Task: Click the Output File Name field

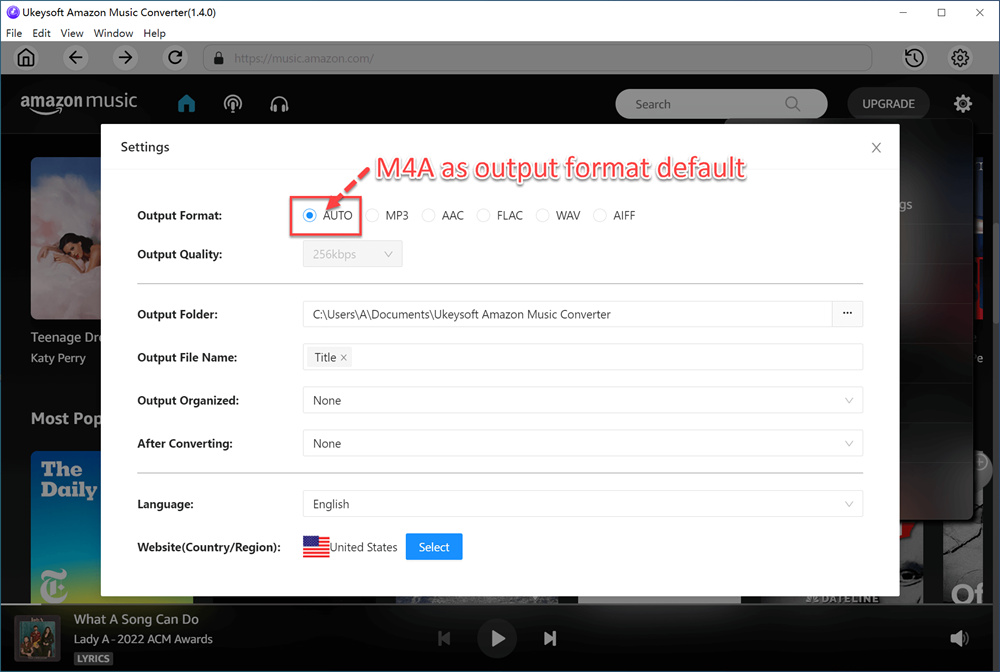Action: pos(582,357)
